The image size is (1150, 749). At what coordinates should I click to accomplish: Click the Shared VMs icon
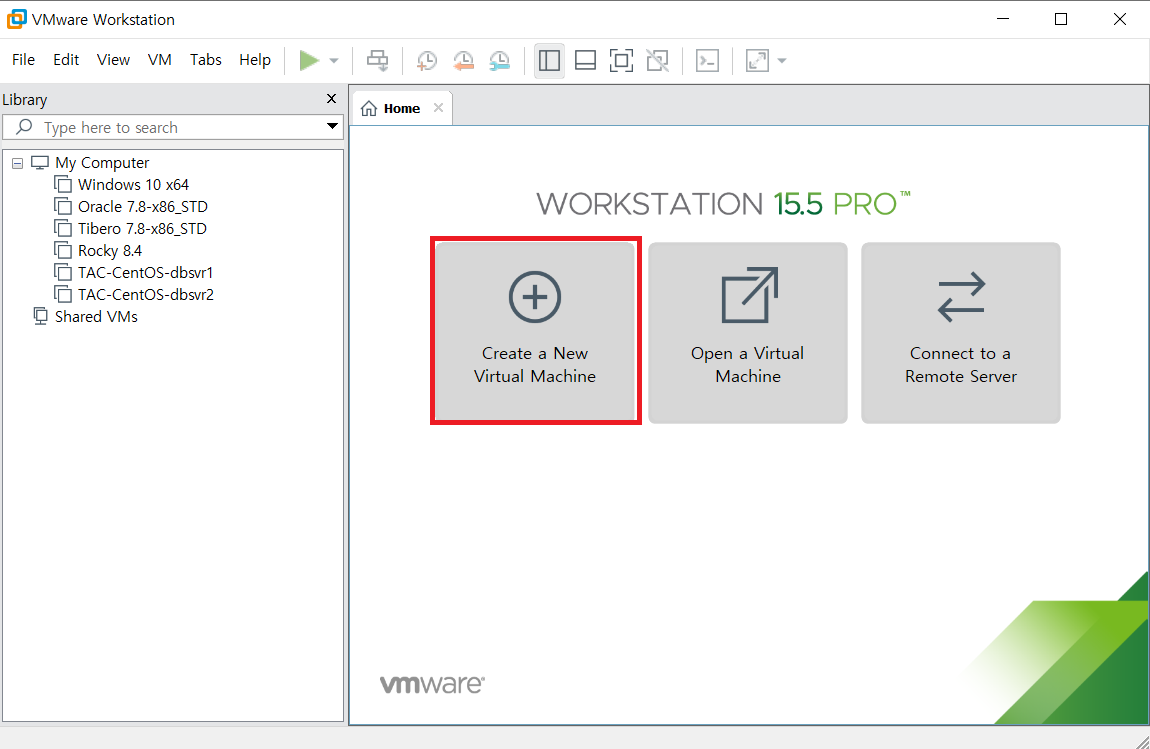[40, 316]
